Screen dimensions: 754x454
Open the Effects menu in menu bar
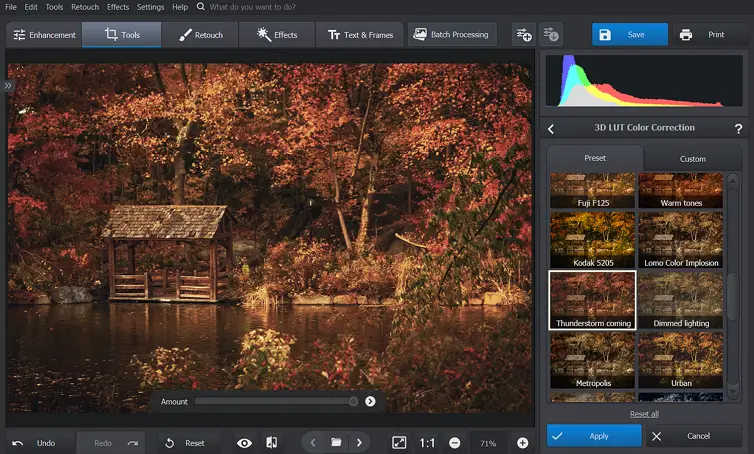(x=118, y=7)
